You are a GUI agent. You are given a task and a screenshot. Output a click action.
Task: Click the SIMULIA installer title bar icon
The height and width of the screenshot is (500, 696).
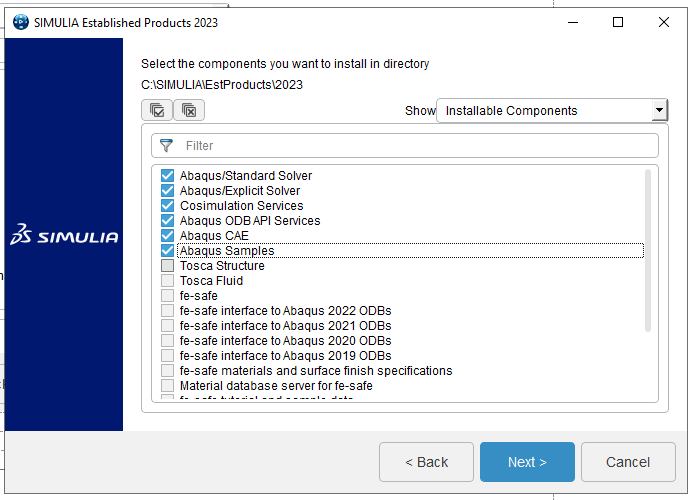point(20,22)
